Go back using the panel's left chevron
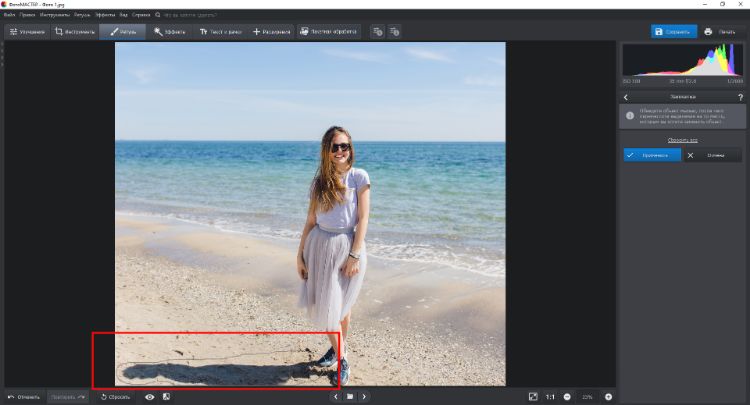 coord(626,97)
